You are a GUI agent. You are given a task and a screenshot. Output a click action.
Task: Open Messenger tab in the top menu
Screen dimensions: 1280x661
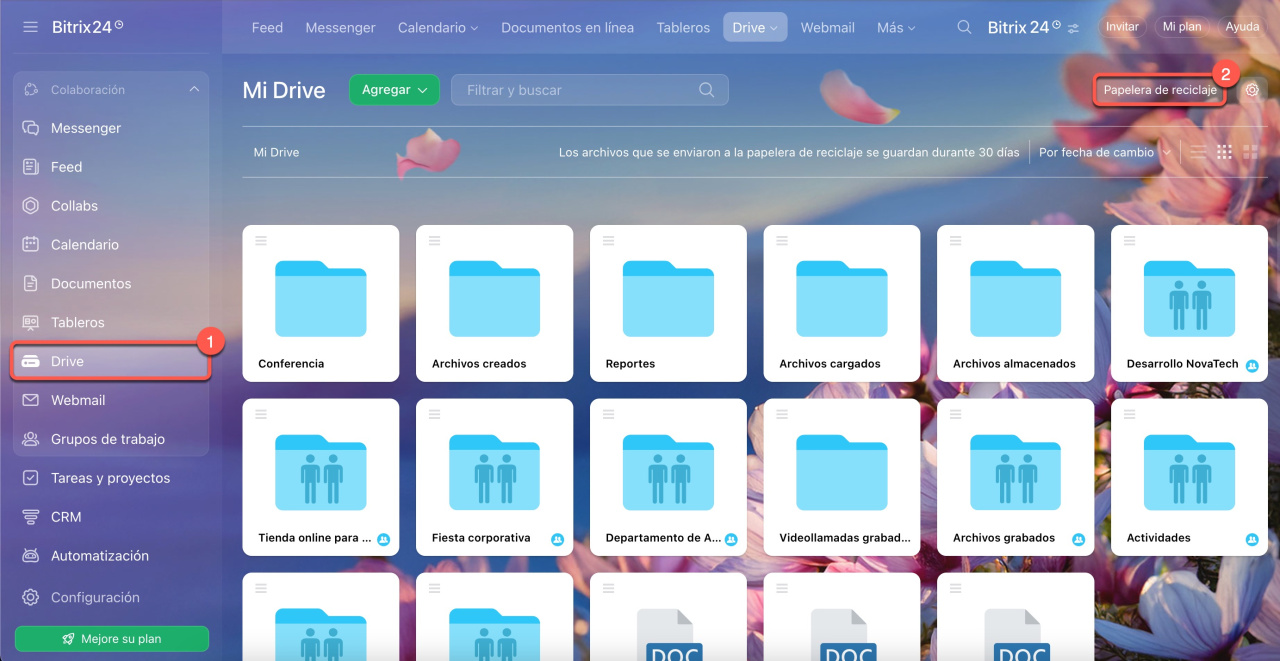(340, 28)
